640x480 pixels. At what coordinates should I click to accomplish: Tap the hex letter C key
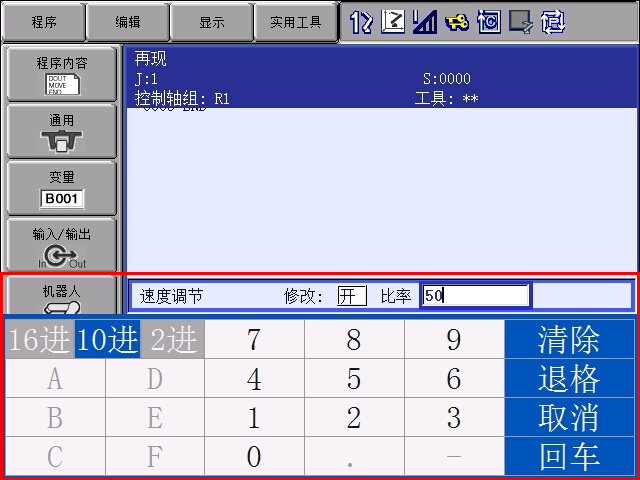tap(55, 456)
